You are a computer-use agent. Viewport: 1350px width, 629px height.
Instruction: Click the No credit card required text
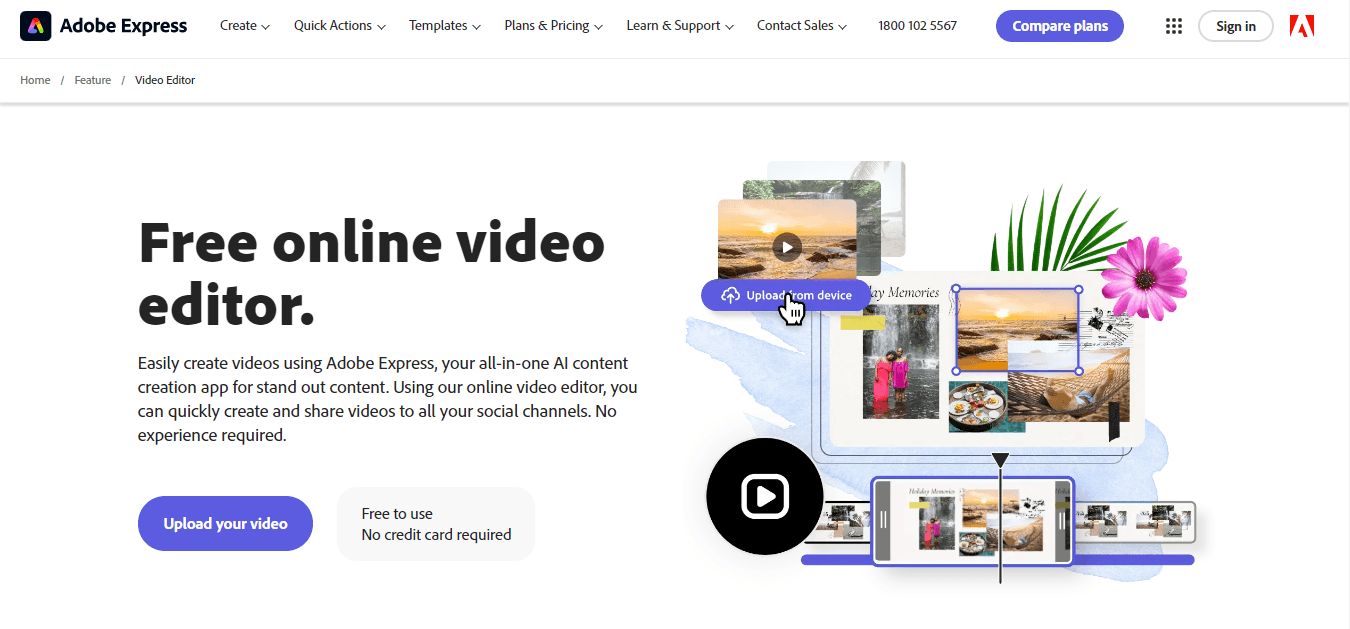click(x=436, y=535)
